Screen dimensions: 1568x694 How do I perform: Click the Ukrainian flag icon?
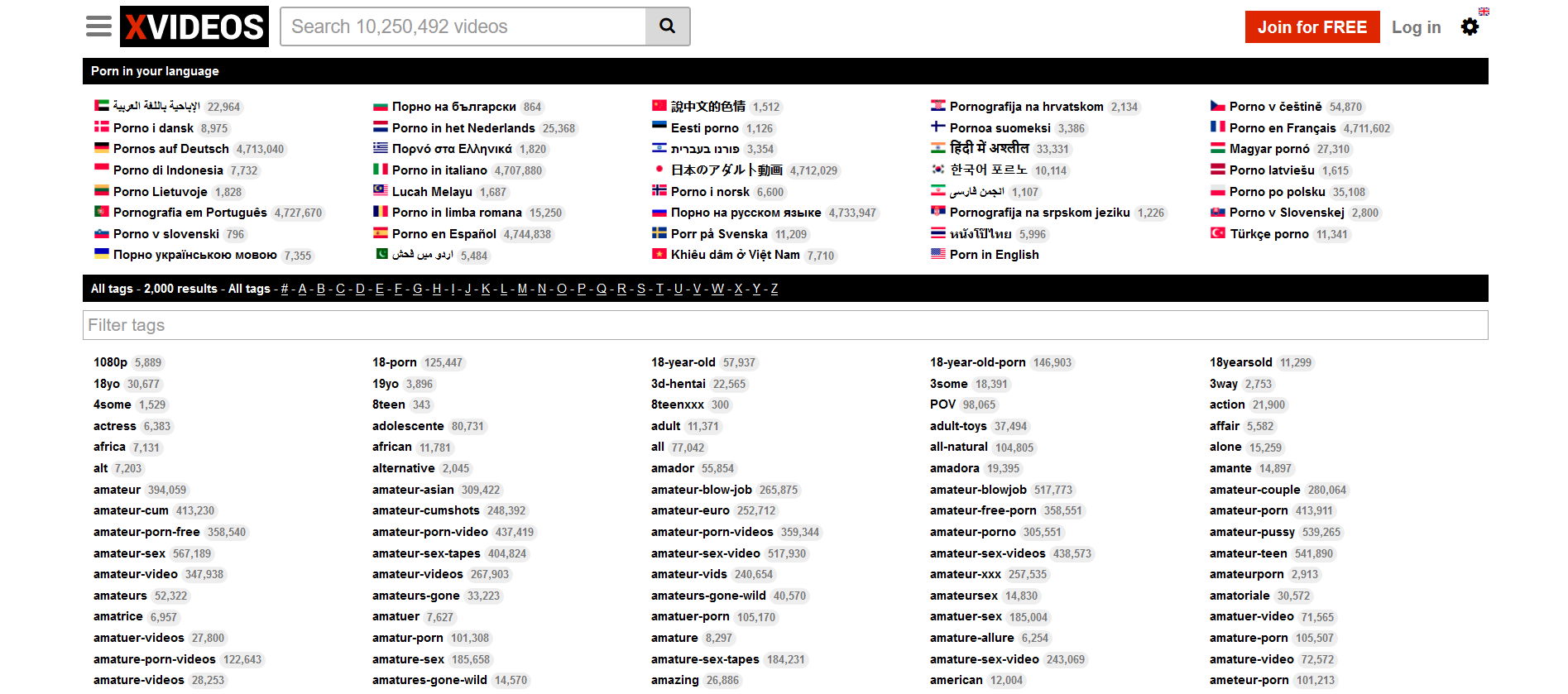pos(102,254)
